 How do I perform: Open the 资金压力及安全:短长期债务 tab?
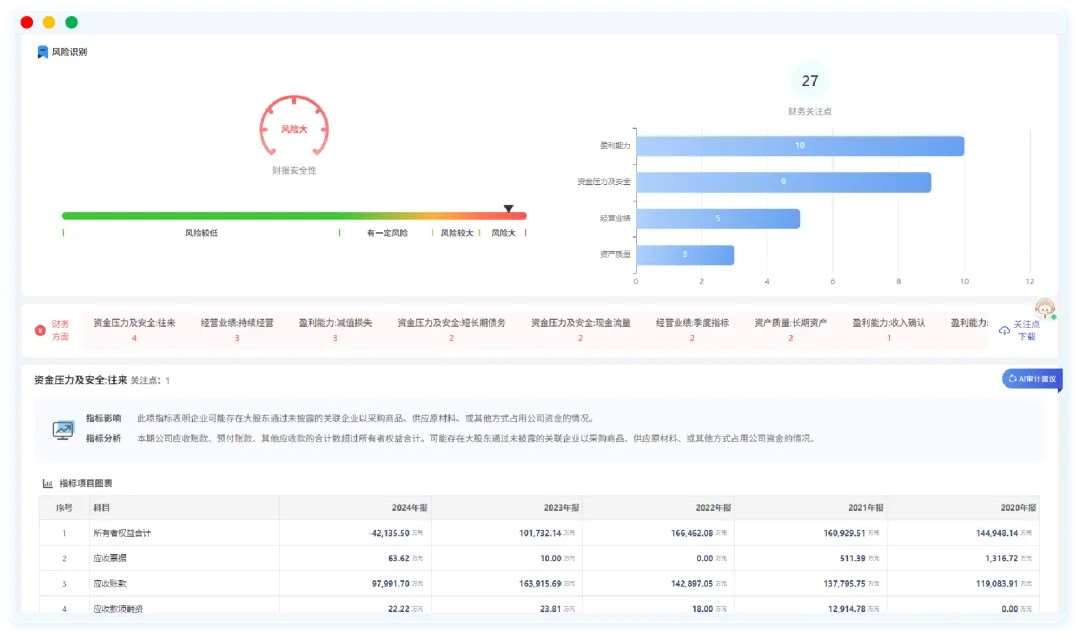click(451, 330)
